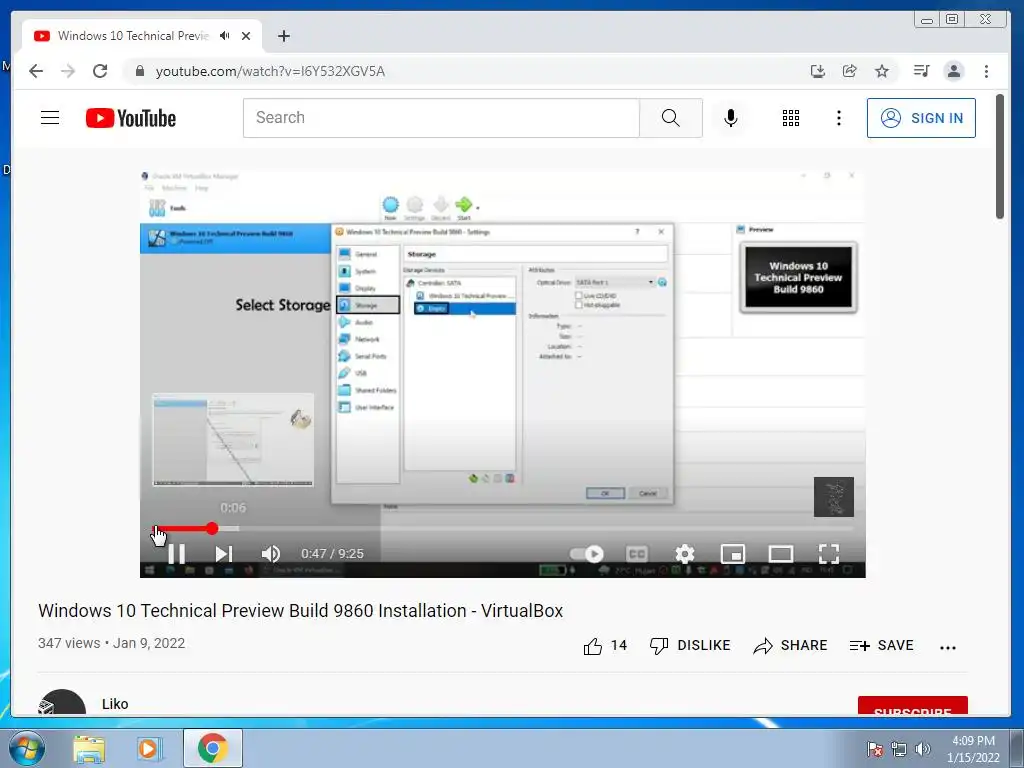
Task: Select the Windows 10 Technical Preview tab
Action: [133, 36]
